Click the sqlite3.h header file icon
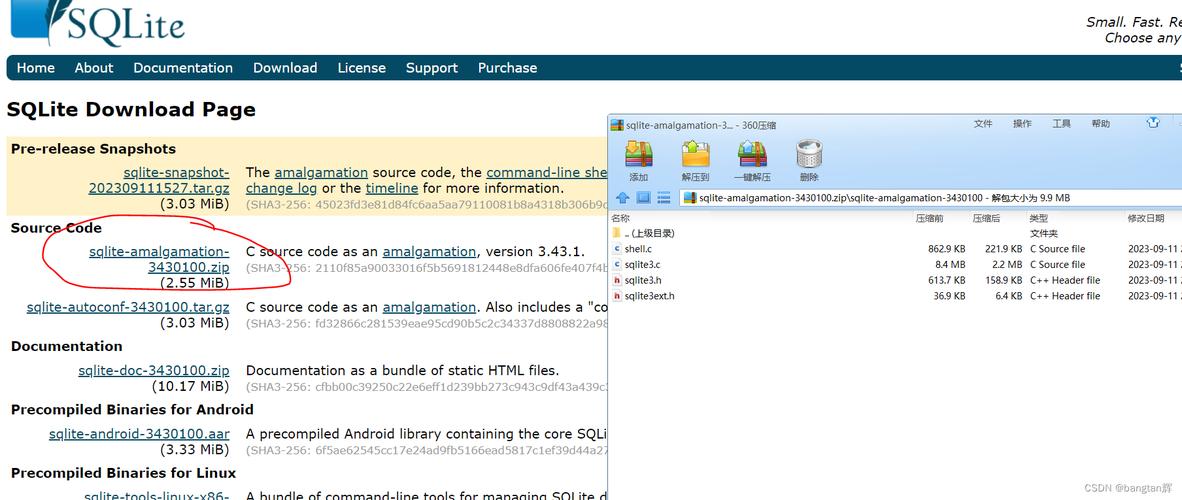1182x500 pixels. 617,281
